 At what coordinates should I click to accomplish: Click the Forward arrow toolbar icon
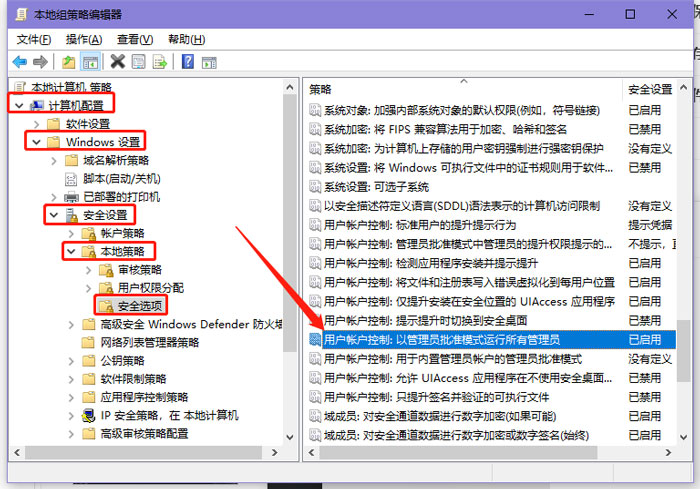click(x=40, y=62)
